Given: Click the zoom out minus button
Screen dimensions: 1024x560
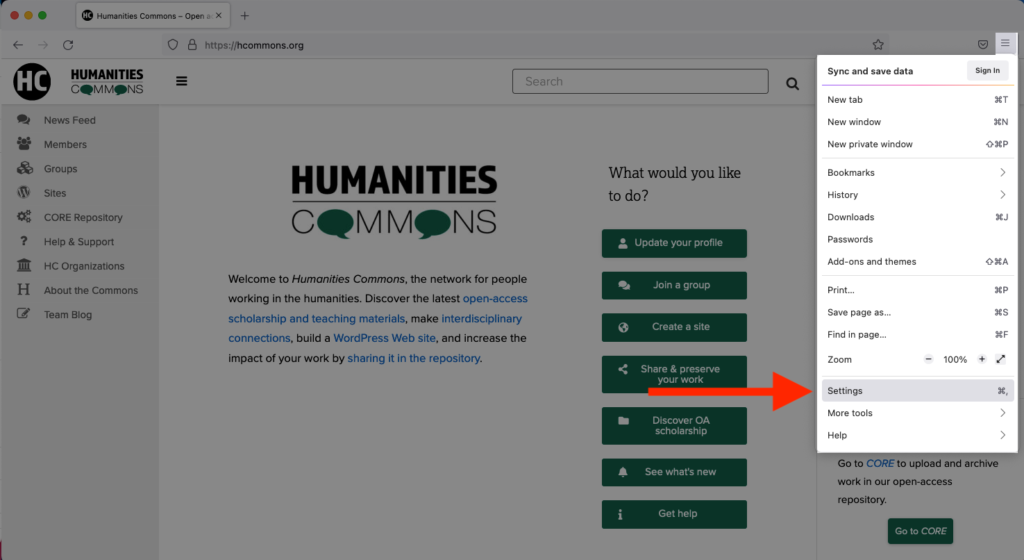Looking at the screenshot, I should (x=928, y=359).
